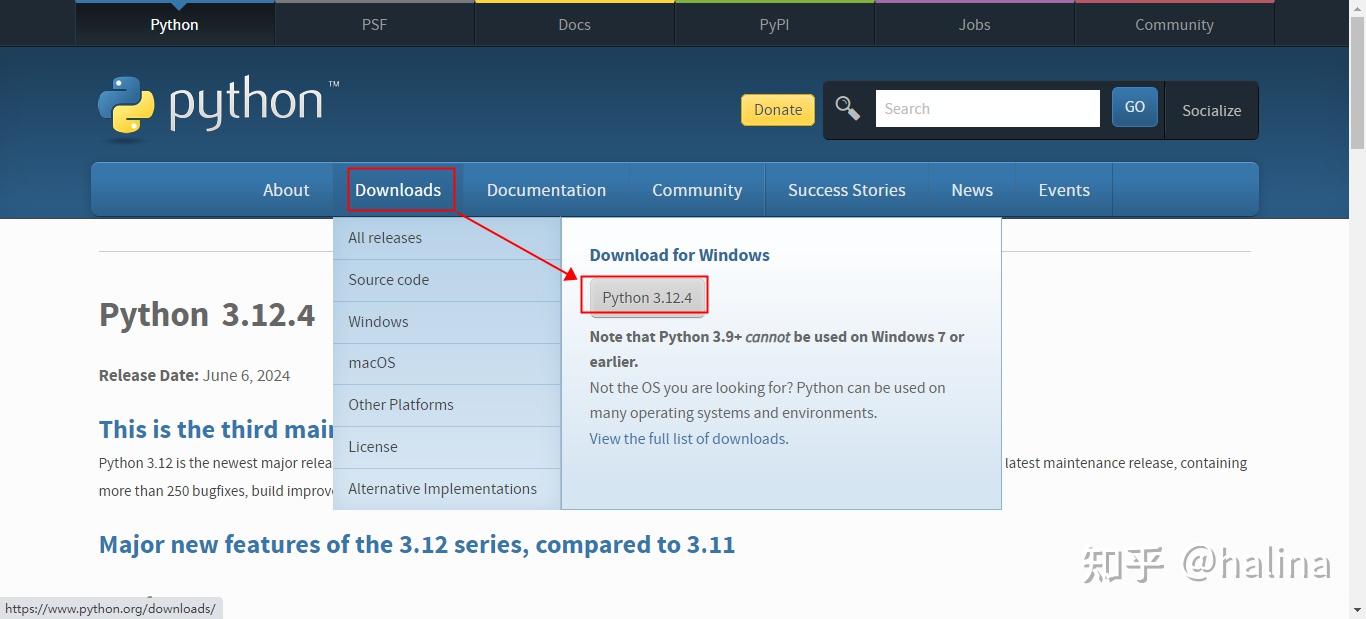Click the magnifying glass search icon
Screen dimensions: 1366x619
click(x=848, y=108)
